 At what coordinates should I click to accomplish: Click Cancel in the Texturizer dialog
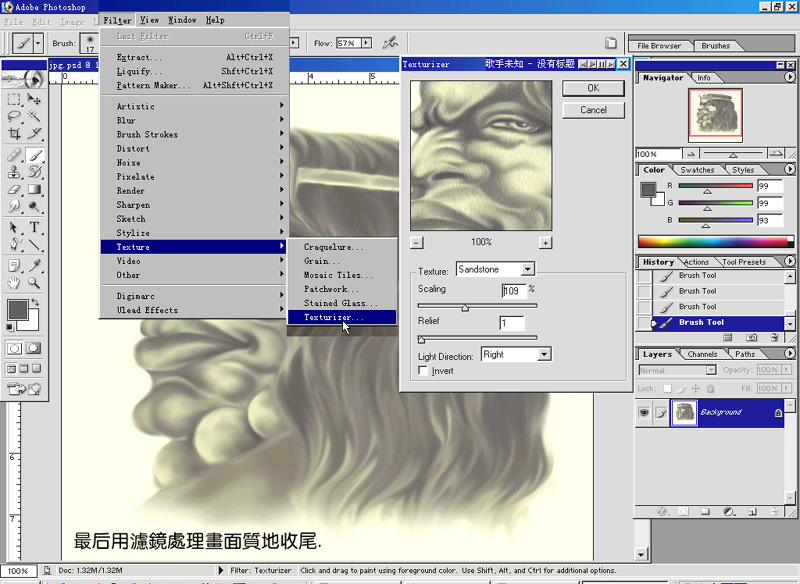click(x=593, y=110)
